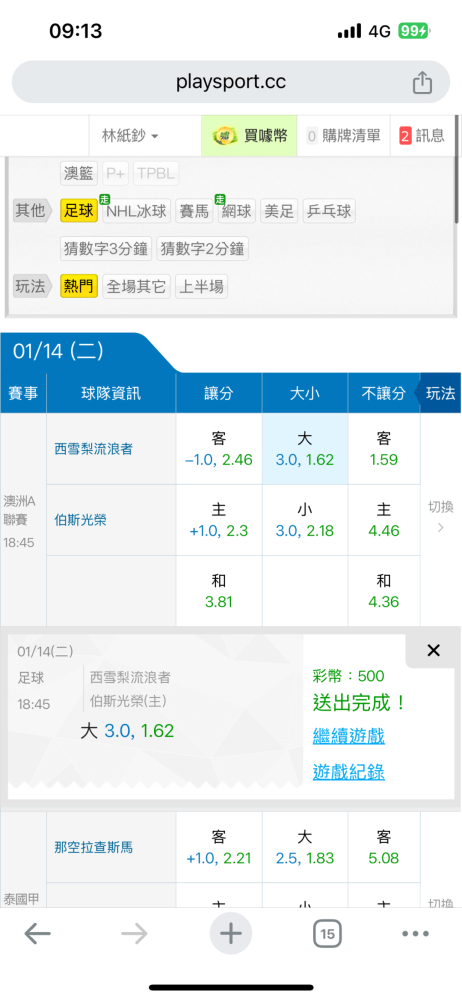Click the 其他 category label
This screenshot has height=1000, width=462.
31,210
